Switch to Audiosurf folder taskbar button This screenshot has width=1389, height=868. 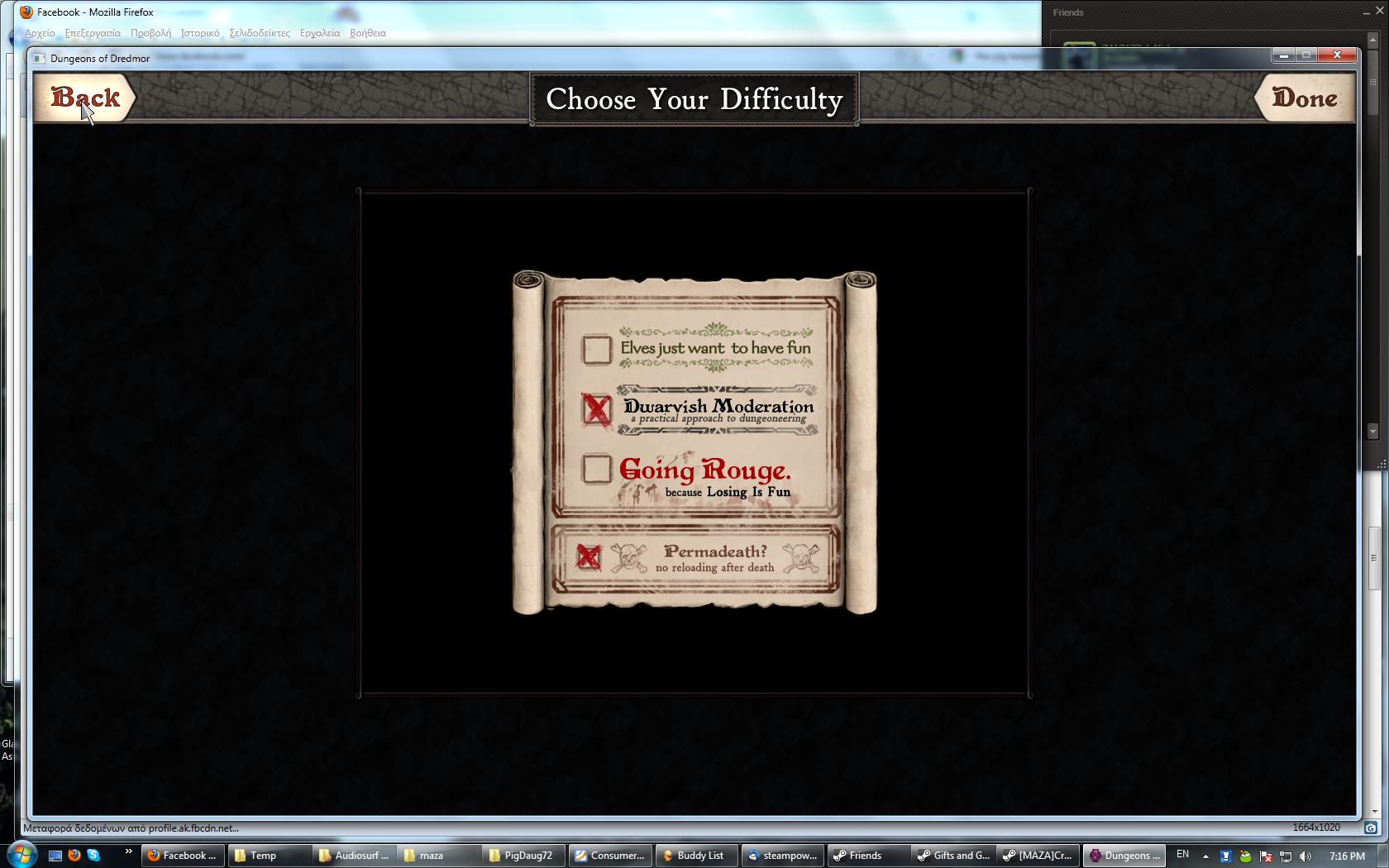[353, 856]
